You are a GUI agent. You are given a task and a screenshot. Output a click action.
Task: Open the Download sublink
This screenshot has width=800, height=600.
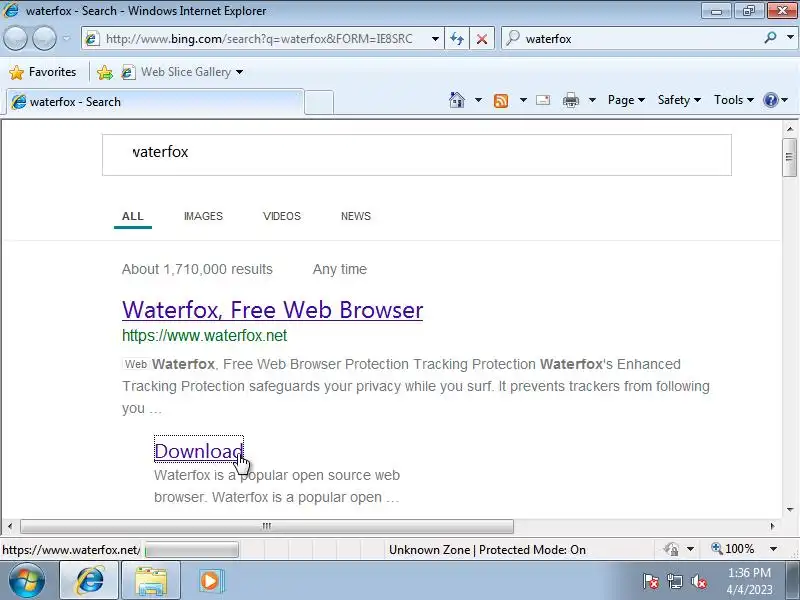(198, 451)
